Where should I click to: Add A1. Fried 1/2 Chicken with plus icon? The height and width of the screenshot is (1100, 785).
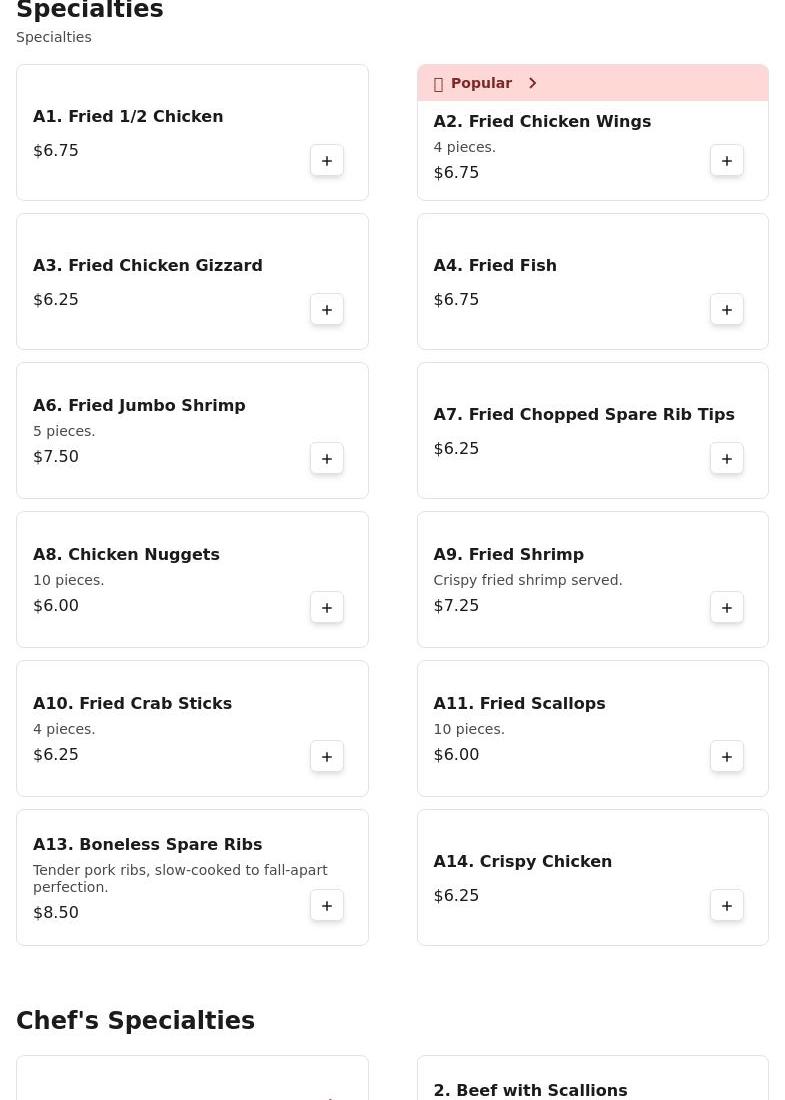tap(327, 161)
